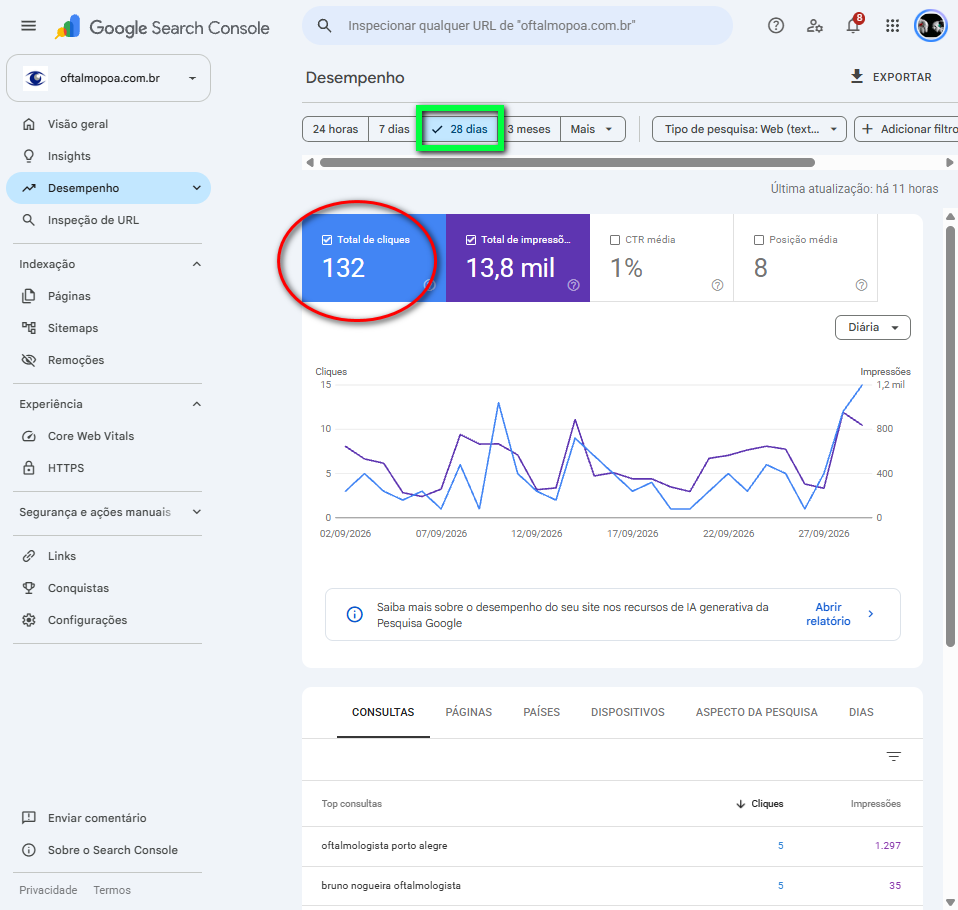Collapse the Experiência section
The height and width of the screenshot is (910, 958).
[x=197, y=404]
